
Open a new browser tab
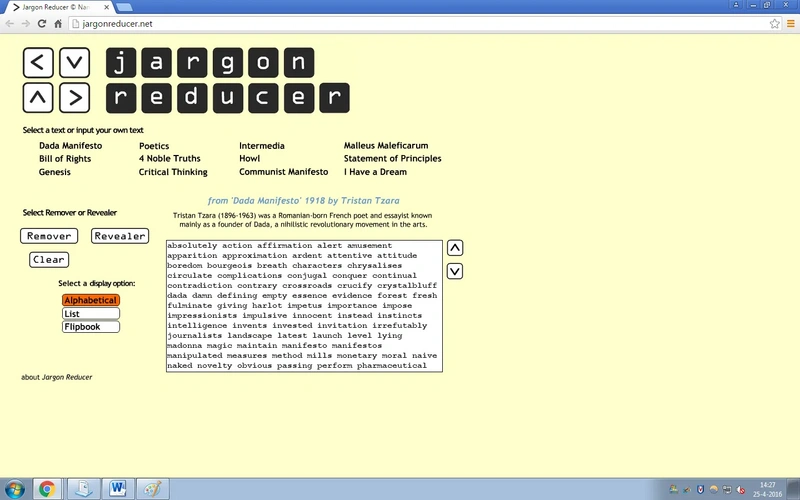[x=124, y=7]
